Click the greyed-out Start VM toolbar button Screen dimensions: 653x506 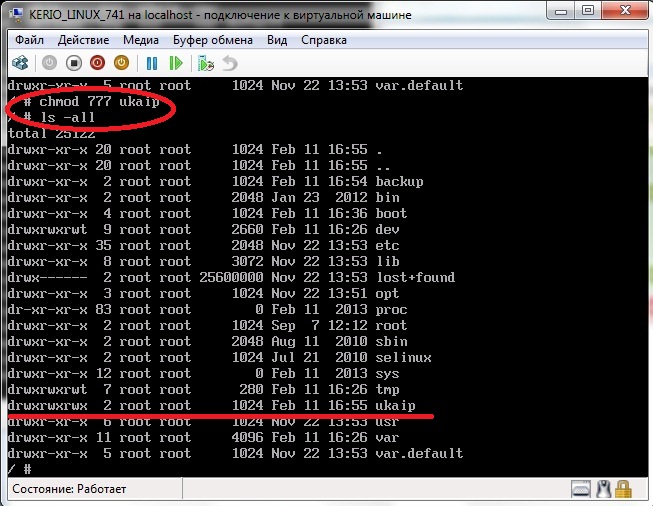click(x=50, y=63)
